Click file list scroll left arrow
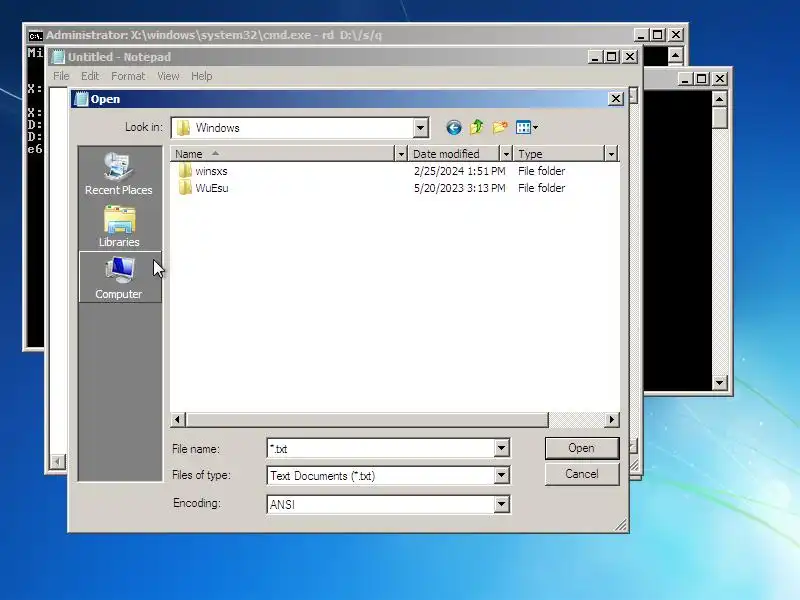The height and width of the screenshot is (600, 800). click(x=177, y=420)
